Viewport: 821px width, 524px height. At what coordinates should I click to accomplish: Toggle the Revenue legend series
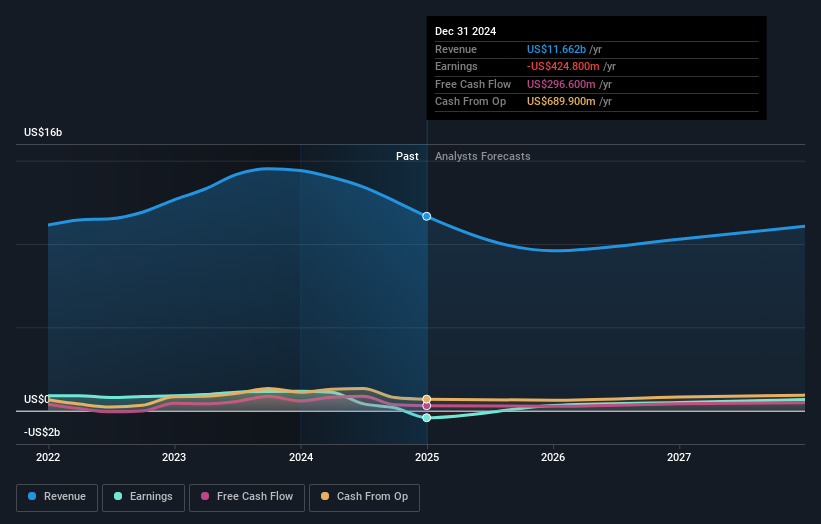57,497
